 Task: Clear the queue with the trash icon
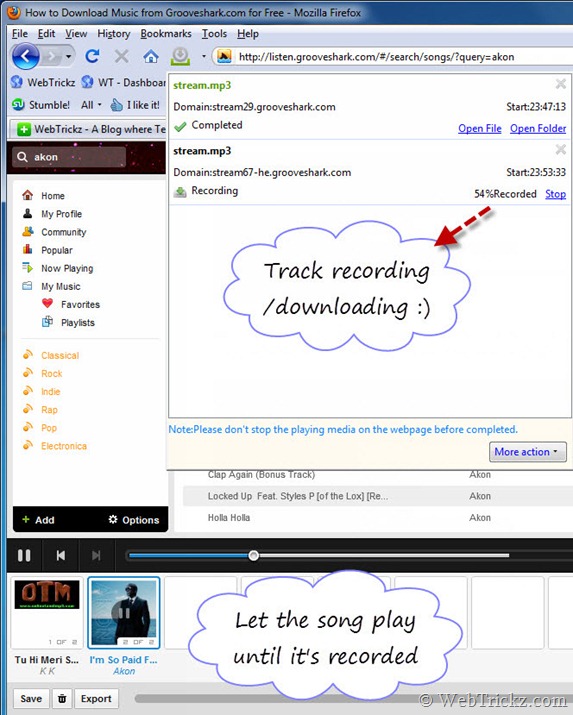(x=62, y=699)
